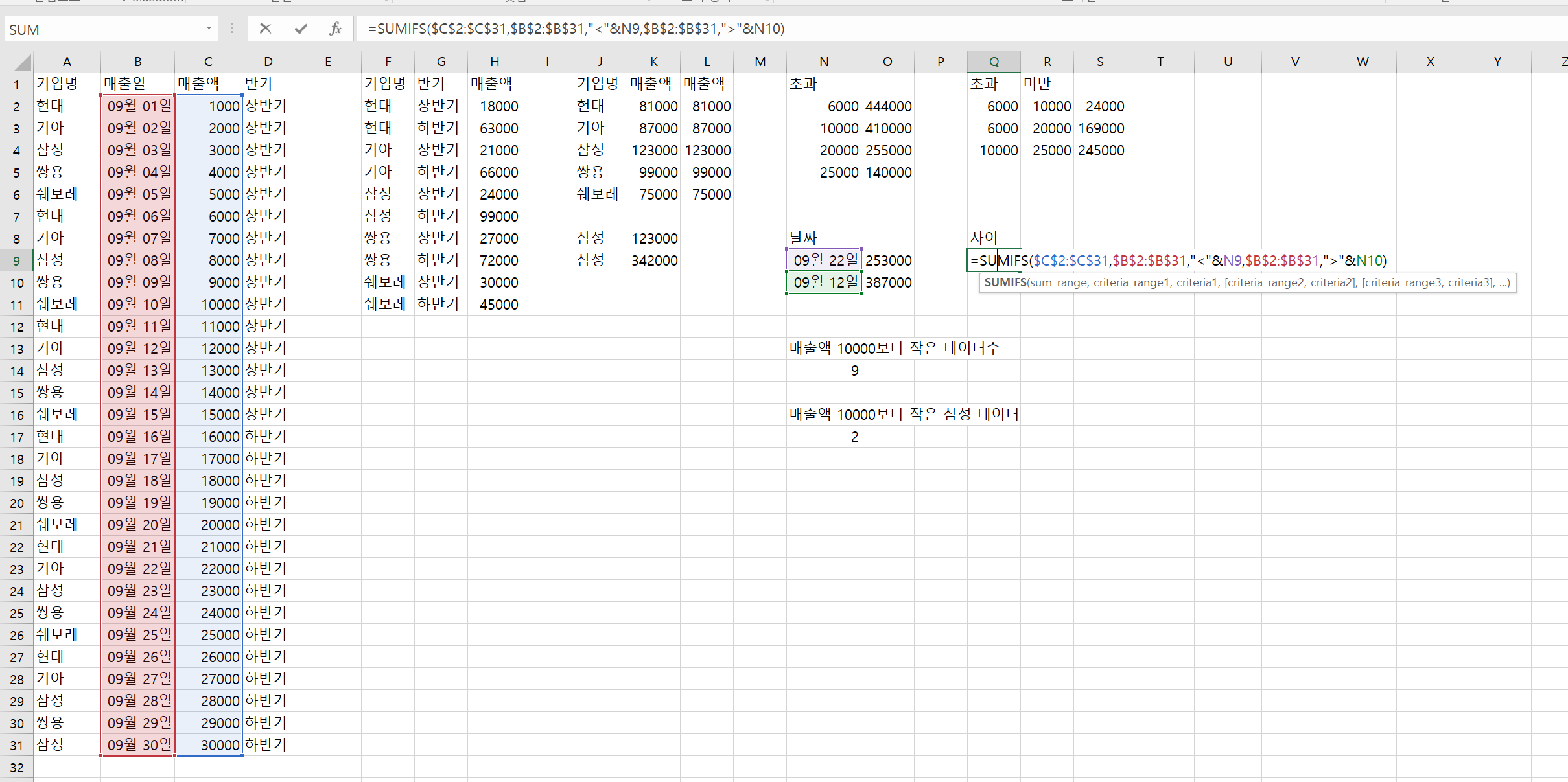Cancel the formula edit with X icon

(x=265, y=29)
